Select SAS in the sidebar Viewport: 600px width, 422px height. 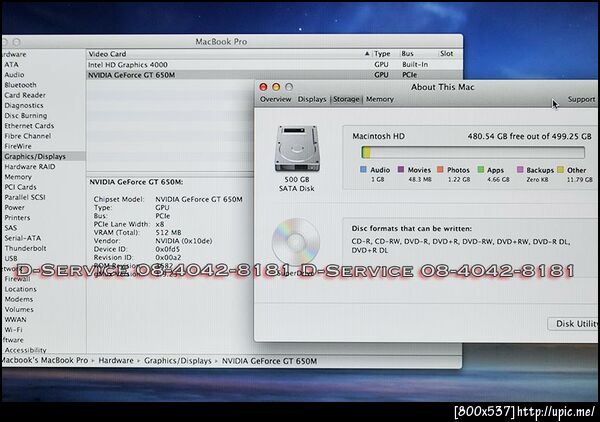click(x=11, y=228)
